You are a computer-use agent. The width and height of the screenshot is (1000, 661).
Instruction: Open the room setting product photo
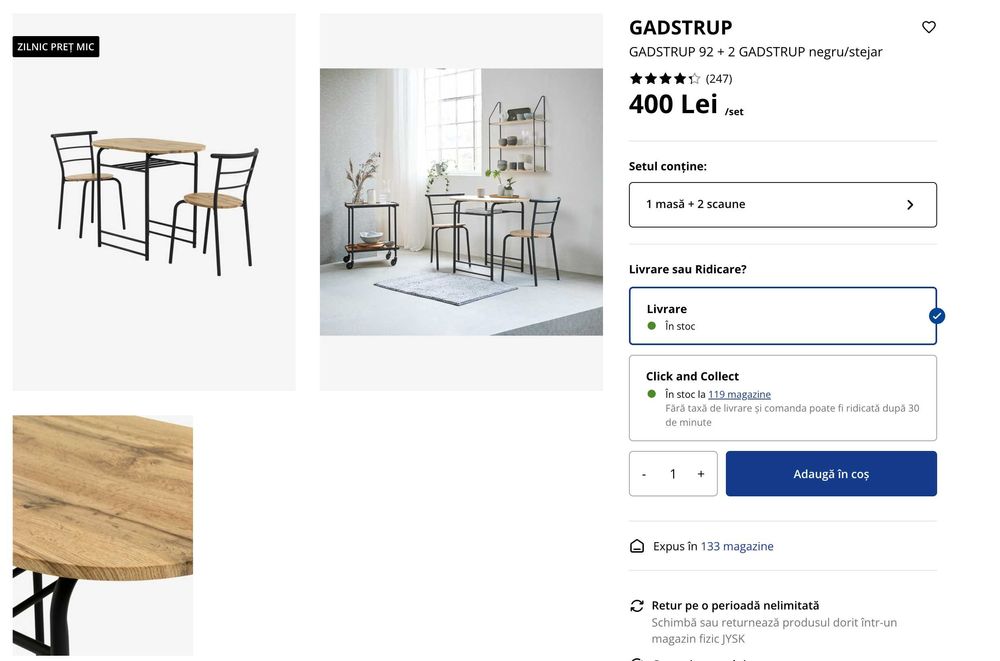point(461,201)
